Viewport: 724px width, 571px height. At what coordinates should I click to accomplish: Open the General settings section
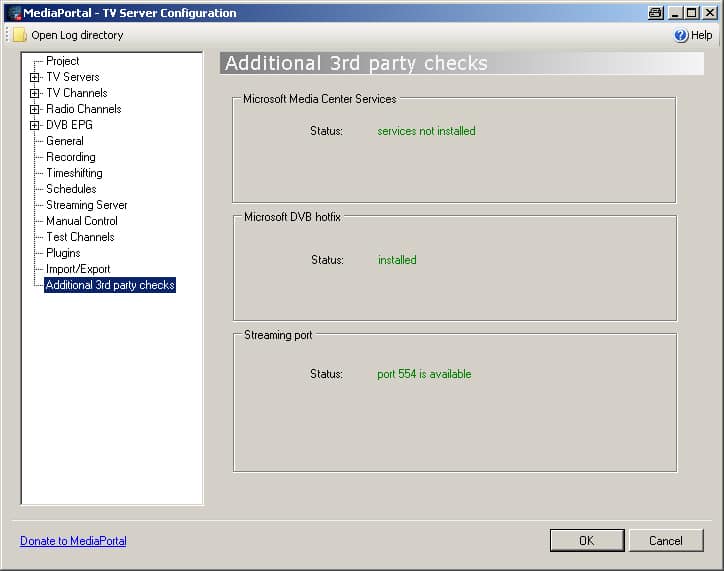point(65,141)
